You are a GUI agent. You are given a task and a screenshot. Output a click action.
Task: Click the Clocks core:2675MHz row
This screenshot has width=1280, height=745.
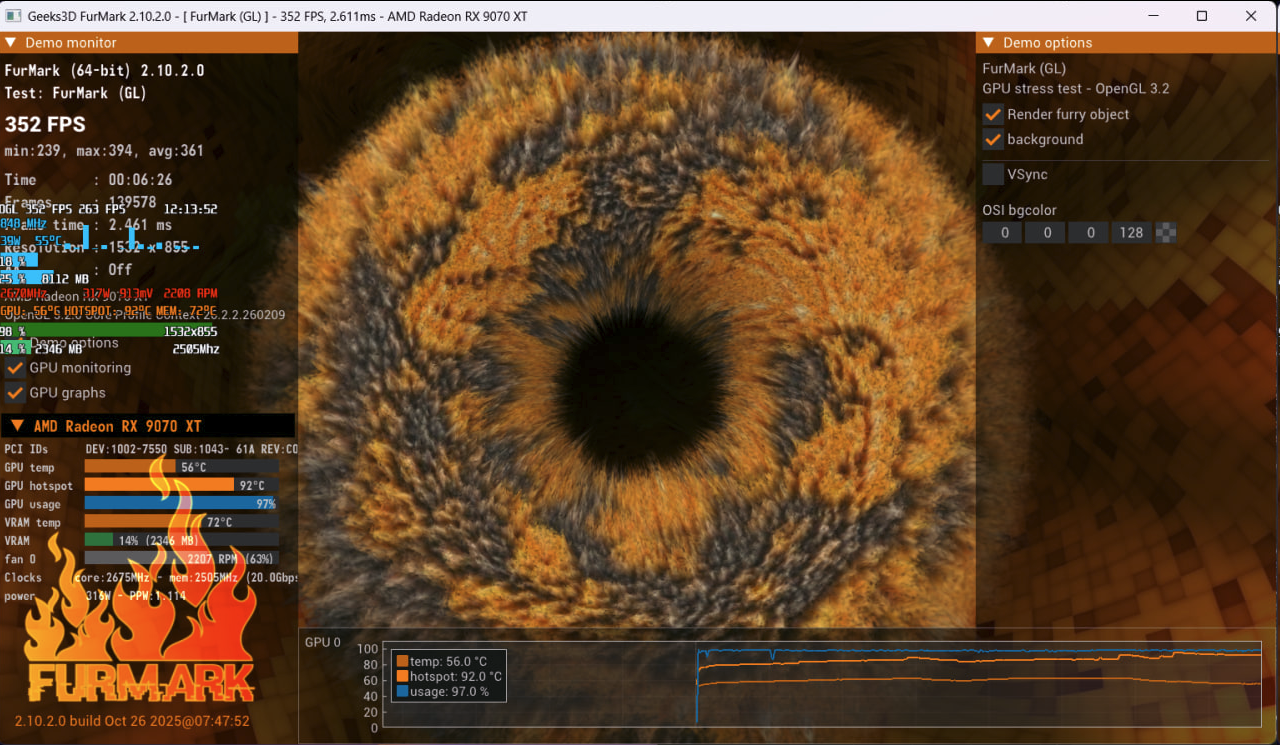(x=151, y=577)
